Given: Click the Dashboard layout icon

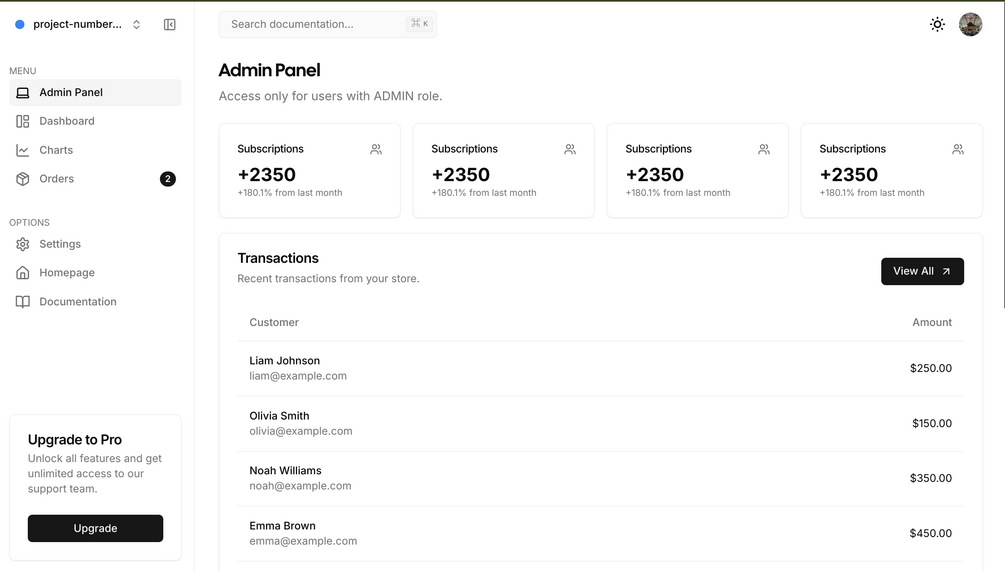Looking at the screenshot, I should pyautogui.click(x=23, y=121).
